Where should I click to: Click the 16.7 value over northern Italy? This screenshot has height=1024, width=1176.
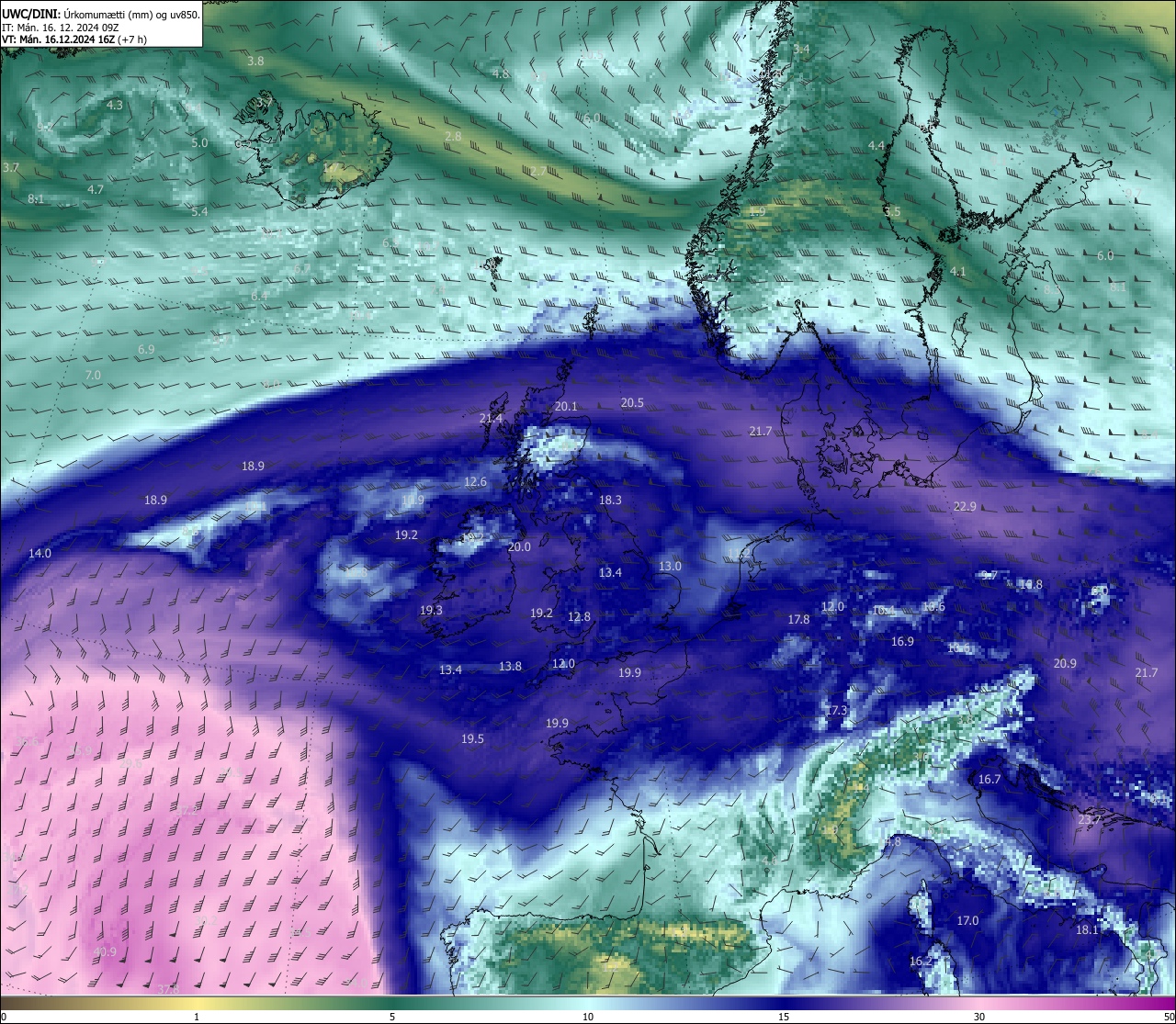989,780
